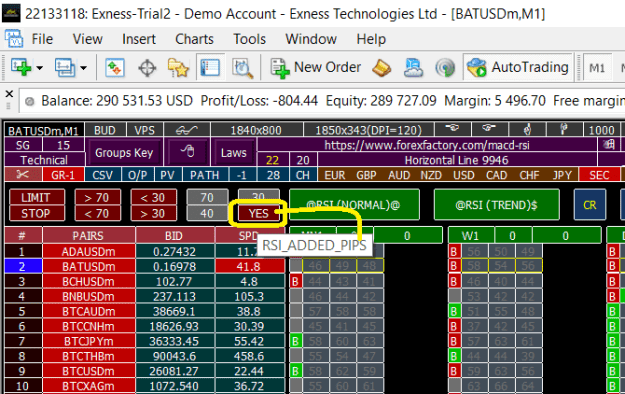The height and width of the screenshot is (394, 625).
Task: Click the left-pointing hand icon after DPI cell
Action: pyautogui.click(x=452, y=129)
